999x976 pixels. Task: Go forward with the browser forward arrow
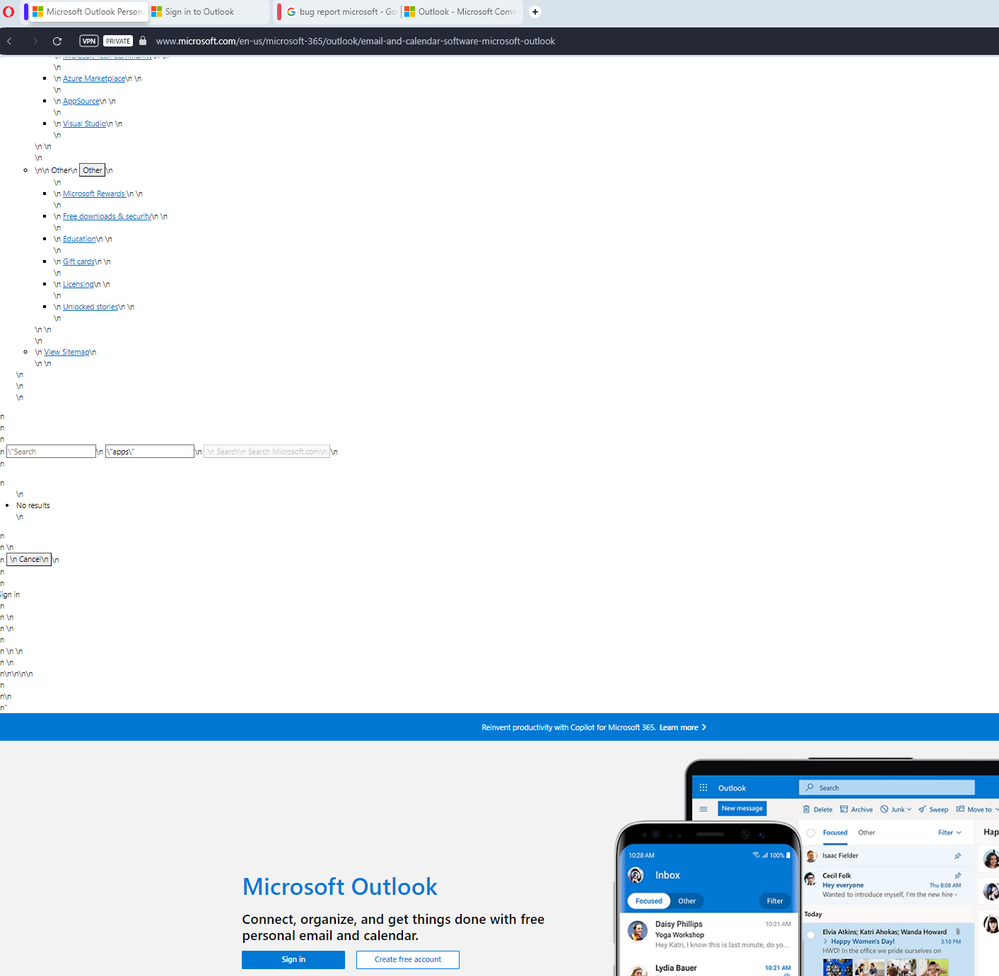coord(34,41)
